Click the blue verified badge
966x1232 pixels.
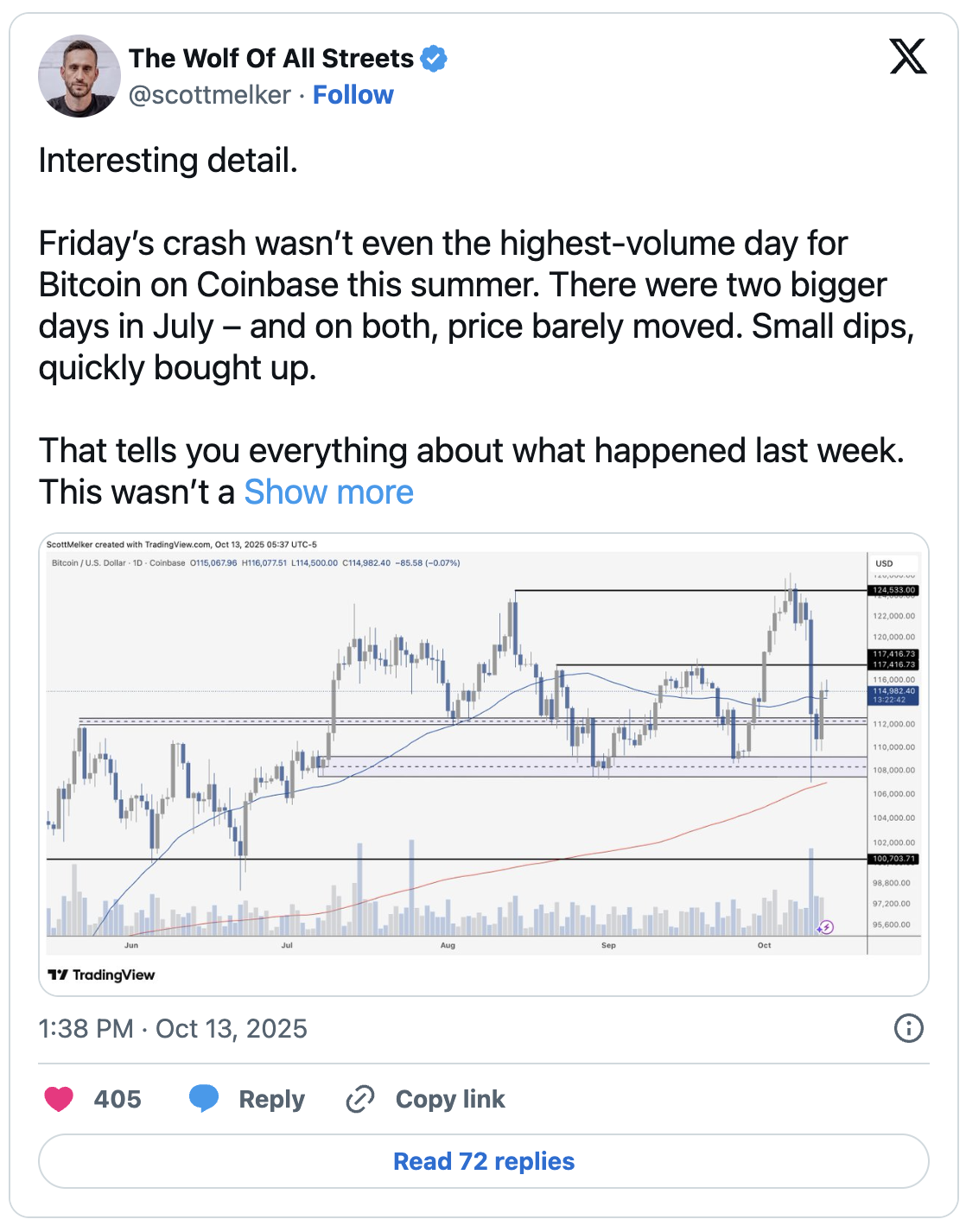[434, 59]
